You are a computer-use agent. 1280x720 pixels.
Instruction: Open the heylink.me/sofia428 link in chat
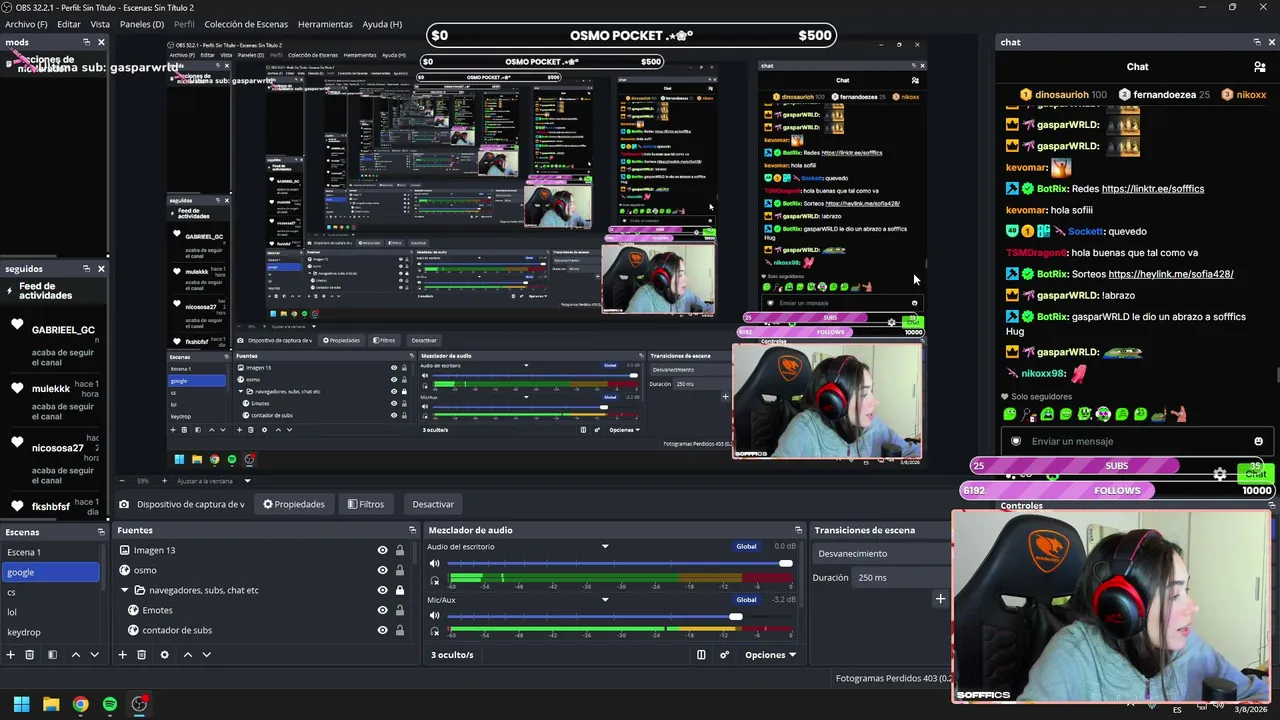coord(1171,274)
